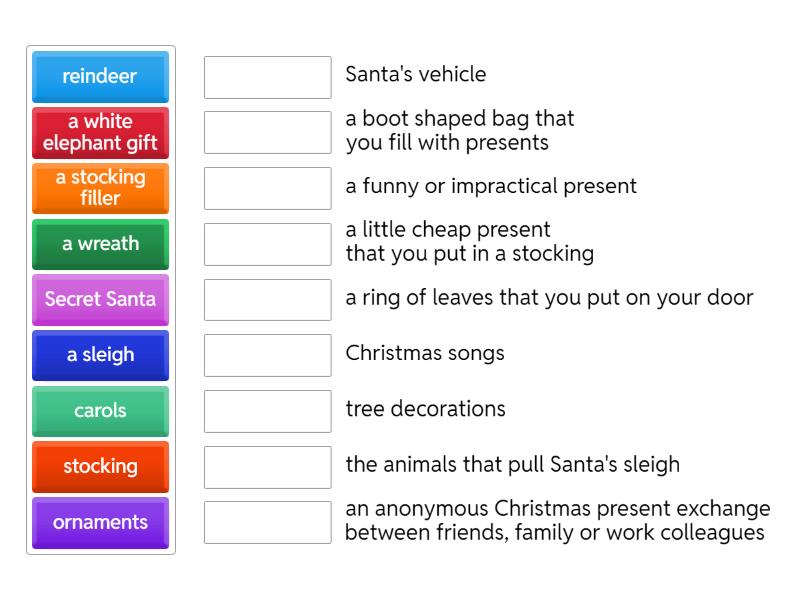Screen dimensions: 800x600
Task: Choose the box beside little cheap present clue
Action: [267, 242]
